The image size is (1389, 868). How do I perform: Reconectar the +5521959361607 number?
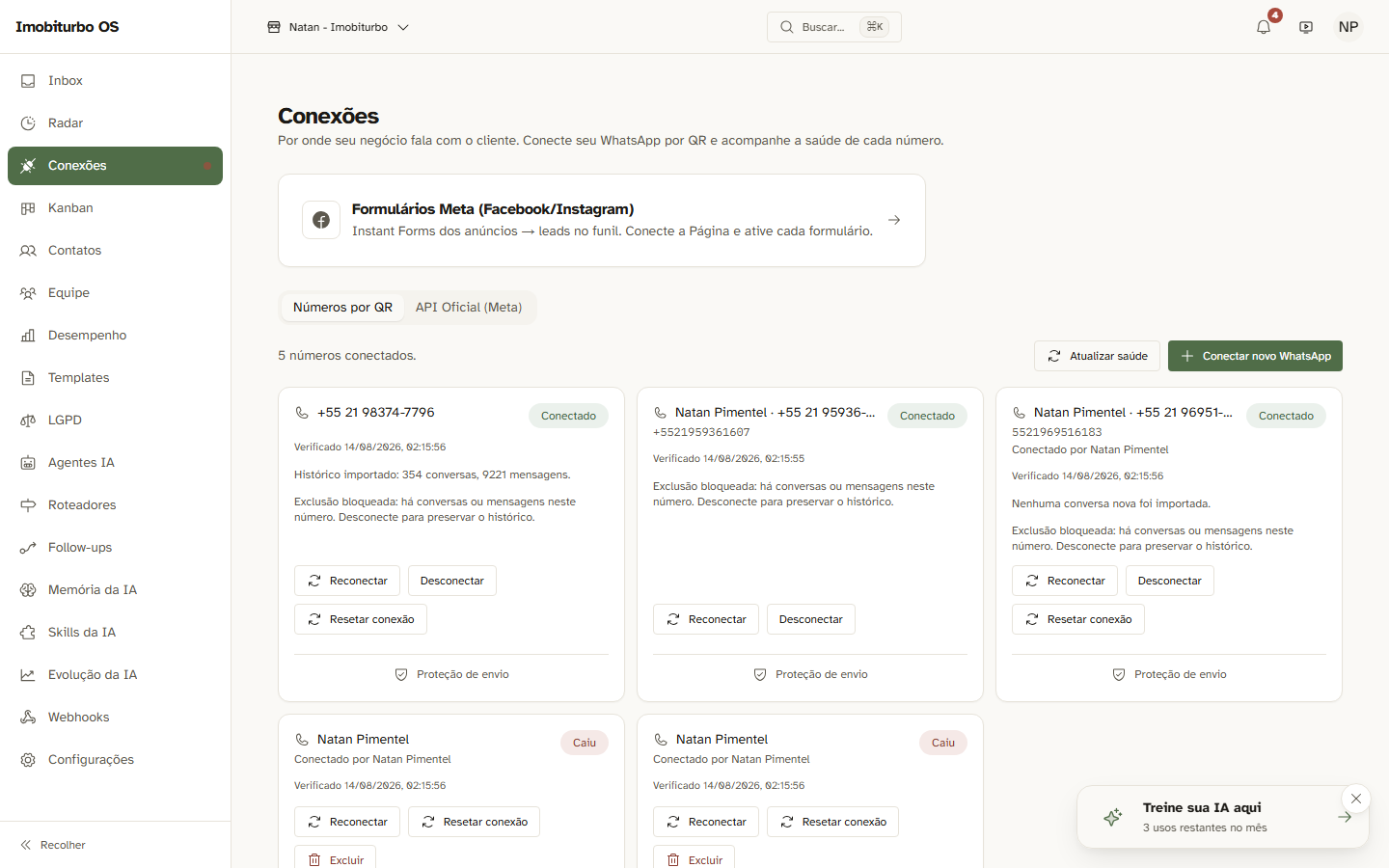706,619
